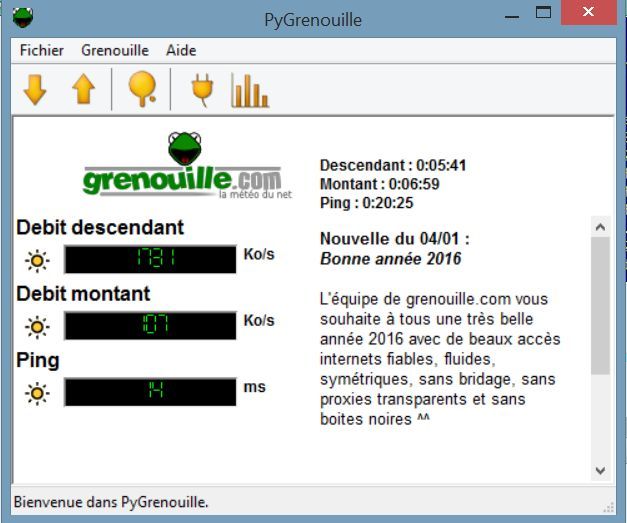Click the power plug connection icon
Screen dimensions: 627x523
(x=202, y=90)
